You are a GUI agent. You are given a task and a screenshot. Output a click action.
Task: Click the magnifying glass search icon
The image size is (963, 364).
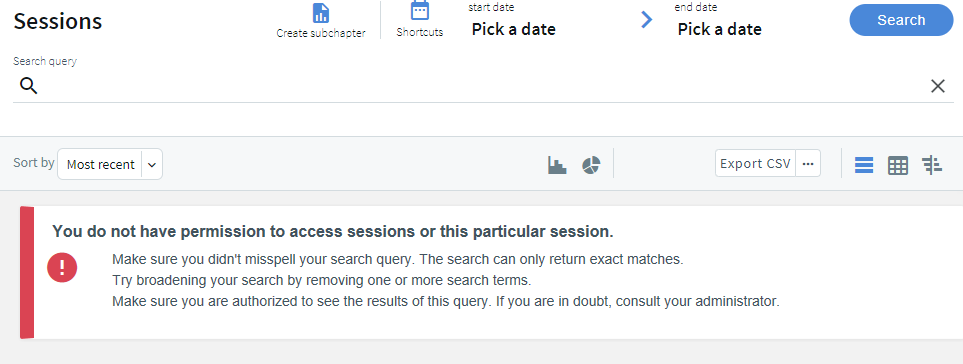click(28, 86)
